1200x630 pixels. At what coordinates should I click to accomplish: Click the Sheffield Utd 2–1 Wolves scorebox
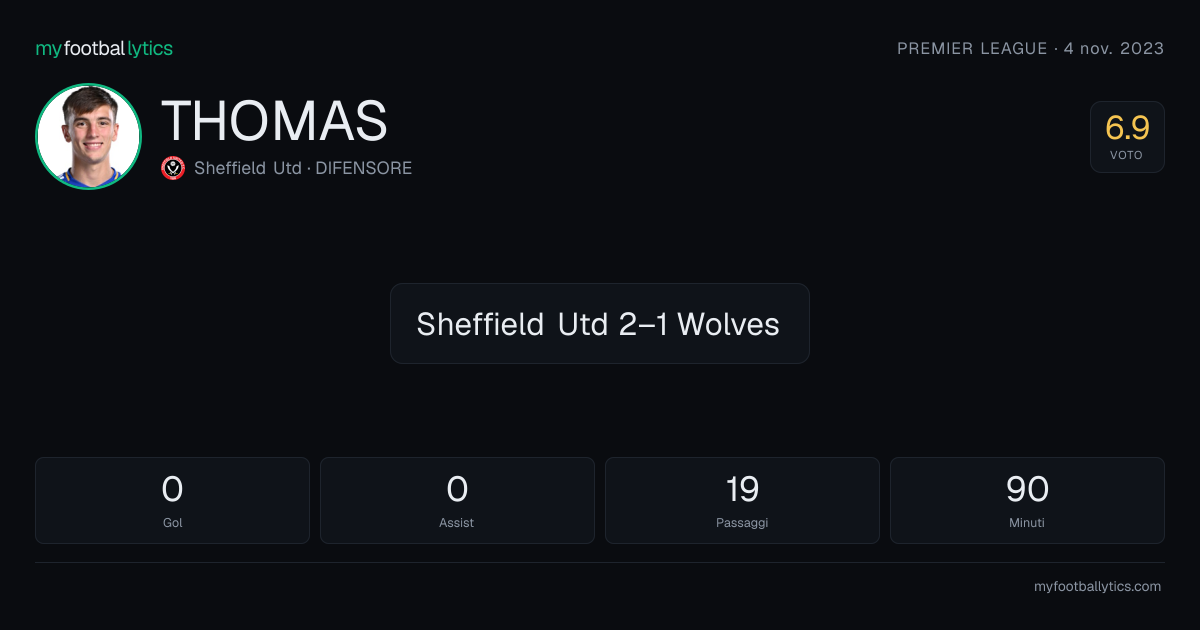click(x=599, y=323)
